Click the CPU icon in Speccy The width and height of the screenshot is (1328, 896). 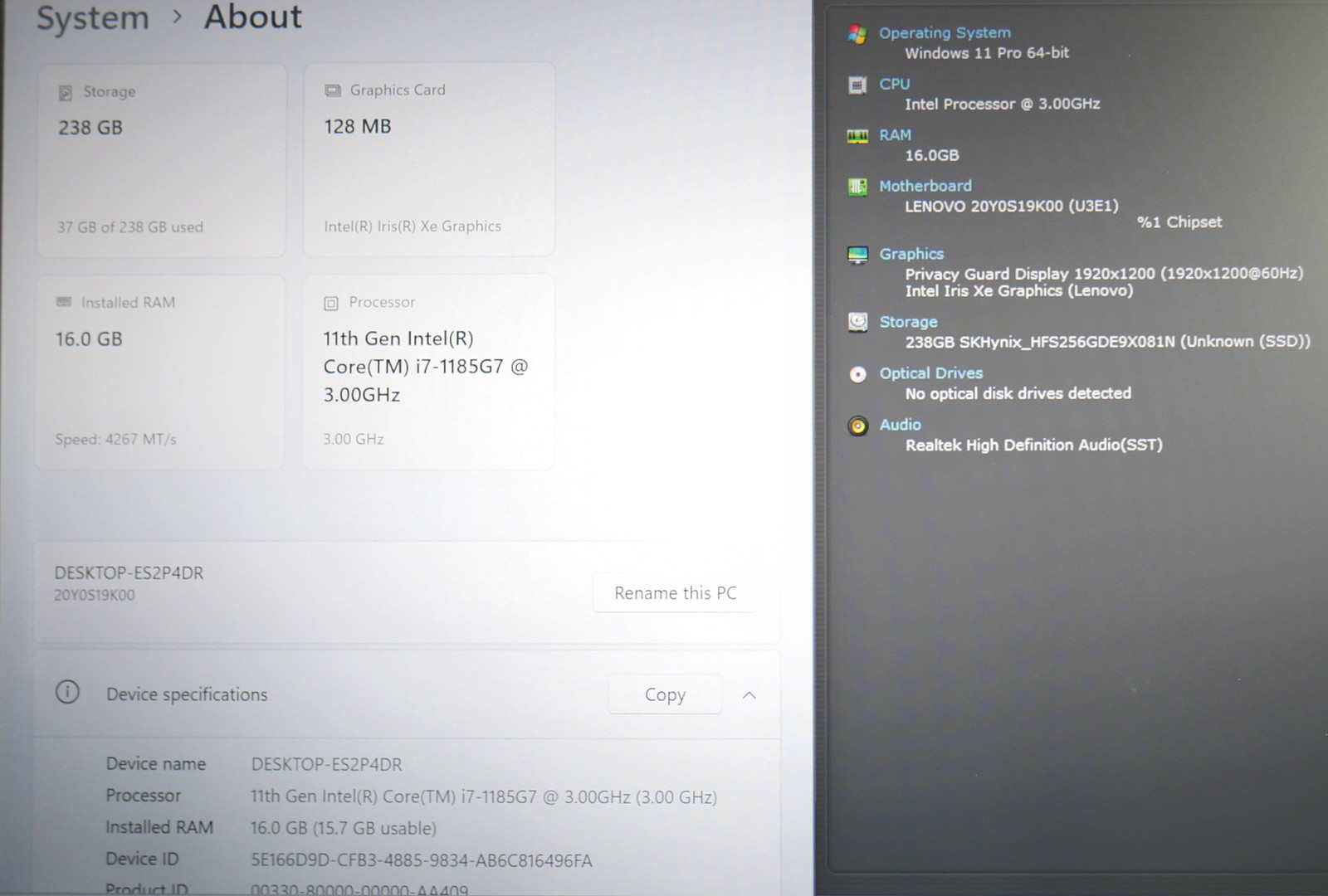[x=857, y=85]
